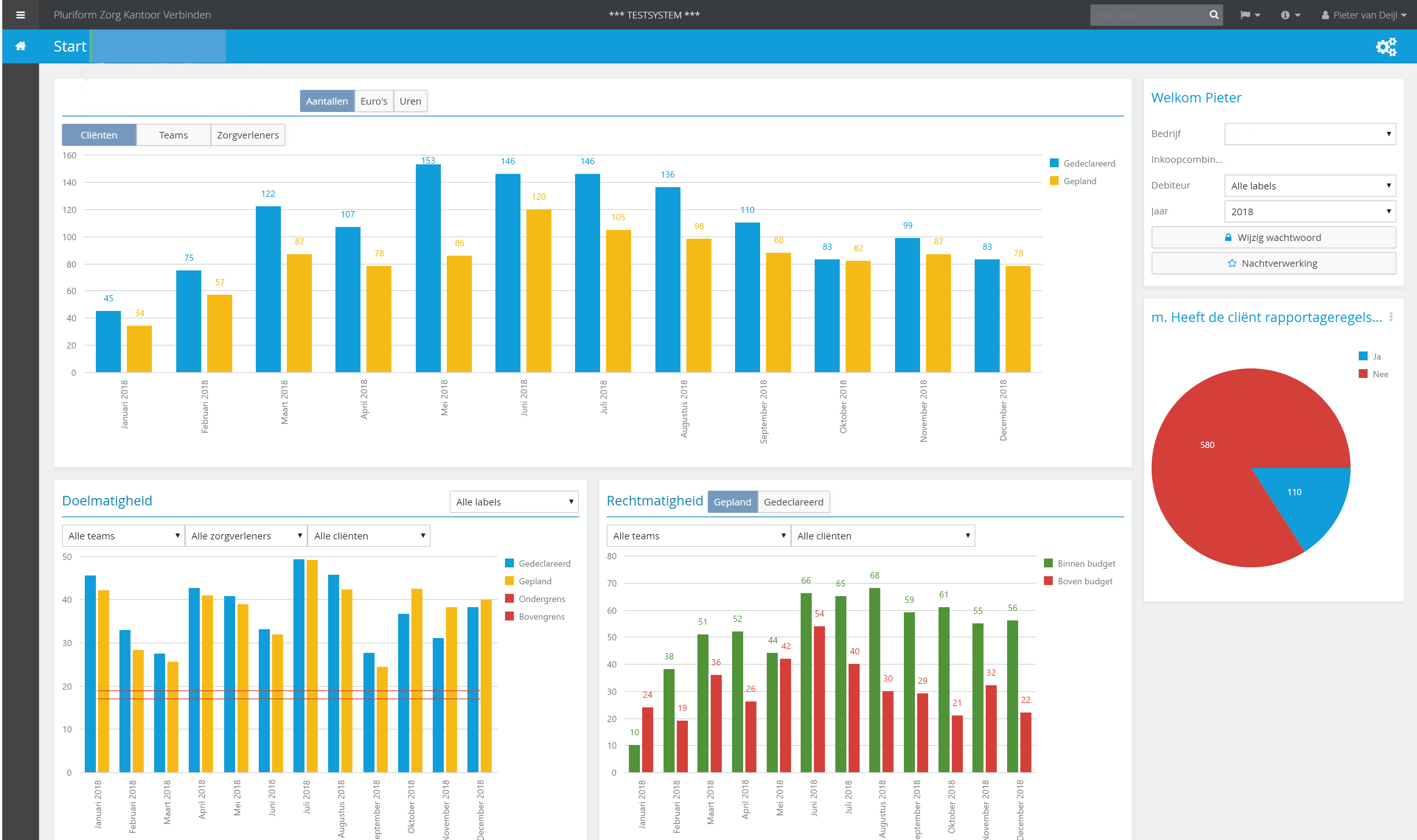
Task: Open the hamburger menu icon
Action: pyautogui.click(x=20, y=15)
